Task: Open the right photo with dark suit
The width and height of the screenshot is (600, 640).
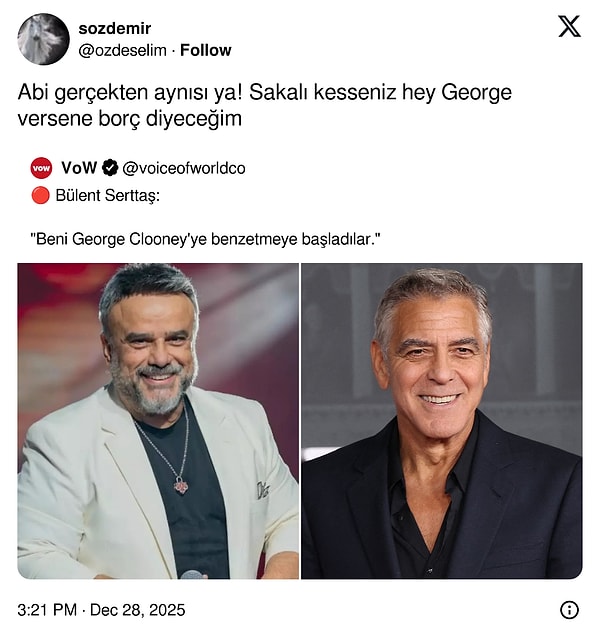Action: pyautogui.click(x=441, y=420)
